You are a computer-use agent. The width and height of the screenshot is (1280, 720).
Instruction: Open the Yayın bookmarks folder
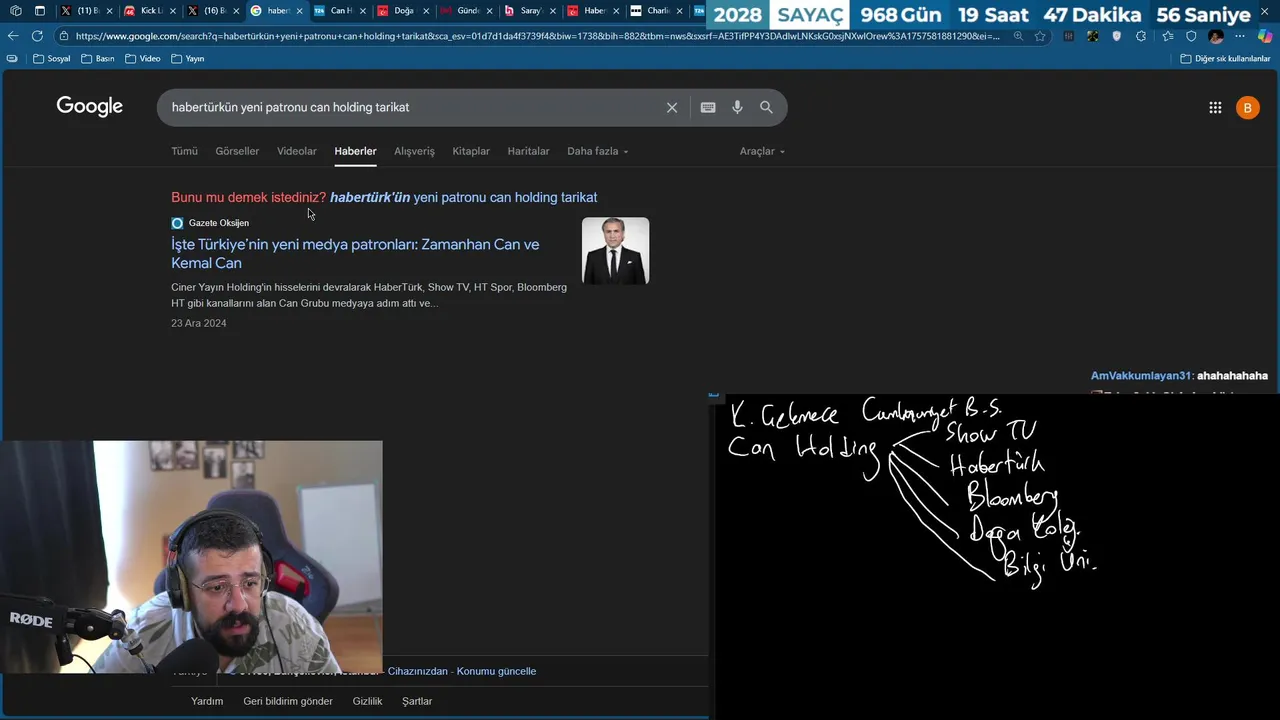click(x=187, y=58)
